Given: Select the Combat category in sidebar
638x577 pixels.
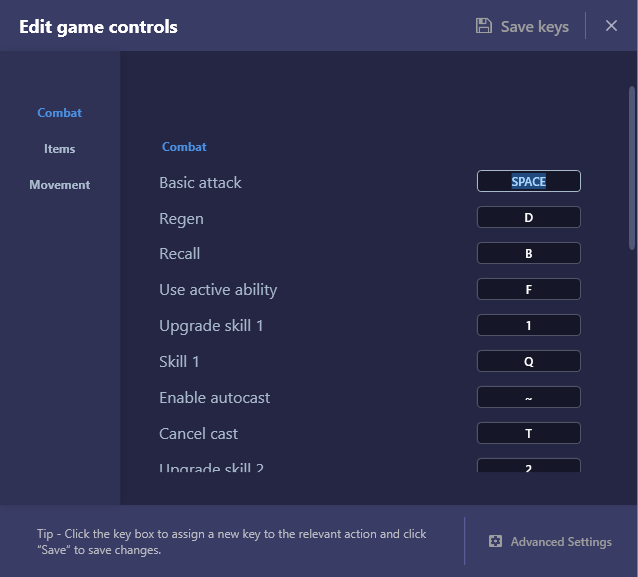Looking at the screenshot, I should tap(60, 113).
